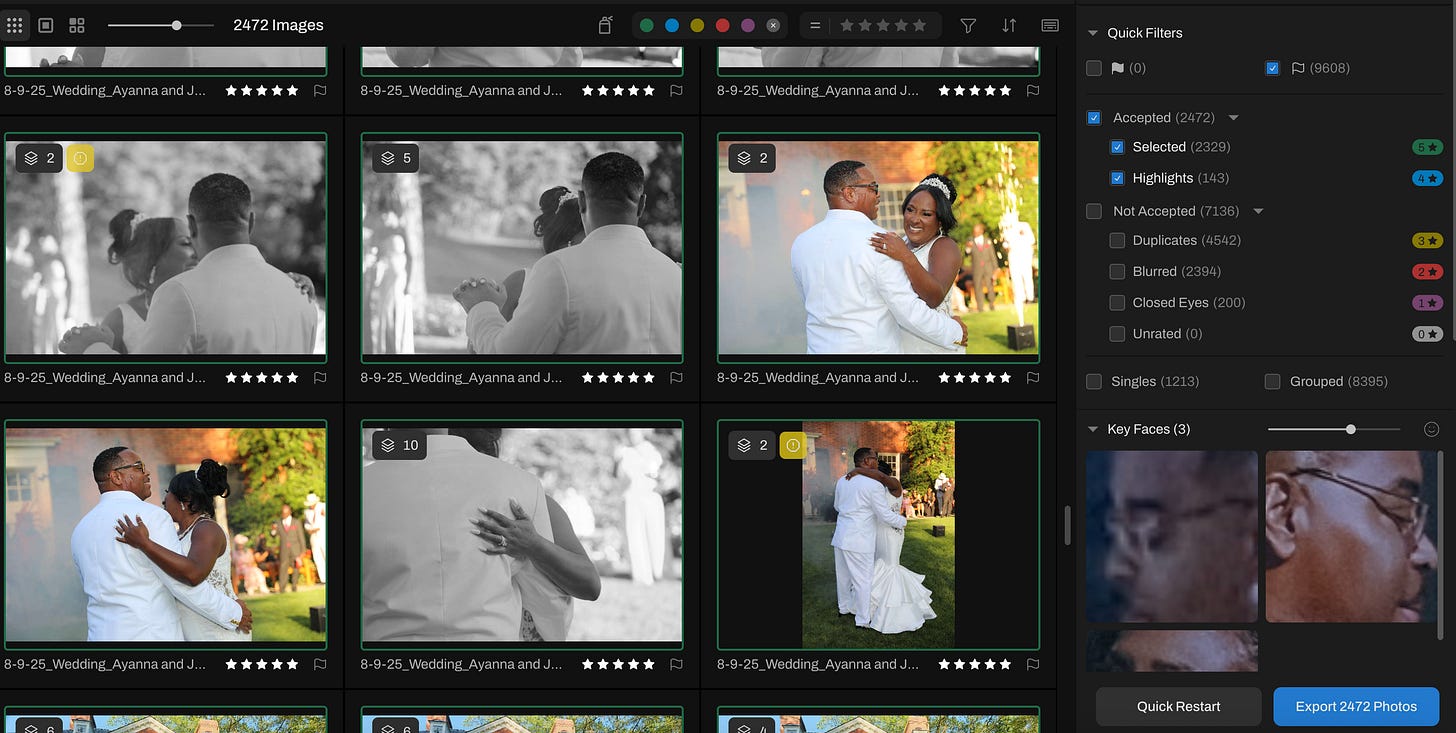Switch to the compare four-tile view
This screenshot has width=1456, height=733.
click(x=77, y=25)
